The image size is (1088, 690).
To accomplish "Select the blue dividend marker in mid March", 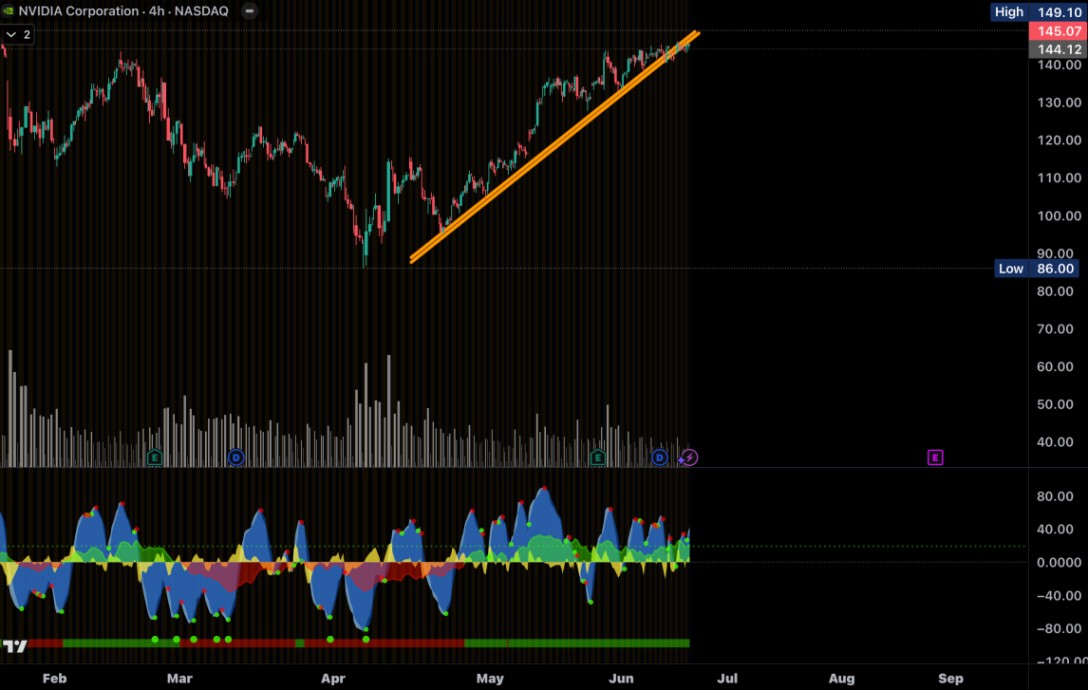I will 236,457.
